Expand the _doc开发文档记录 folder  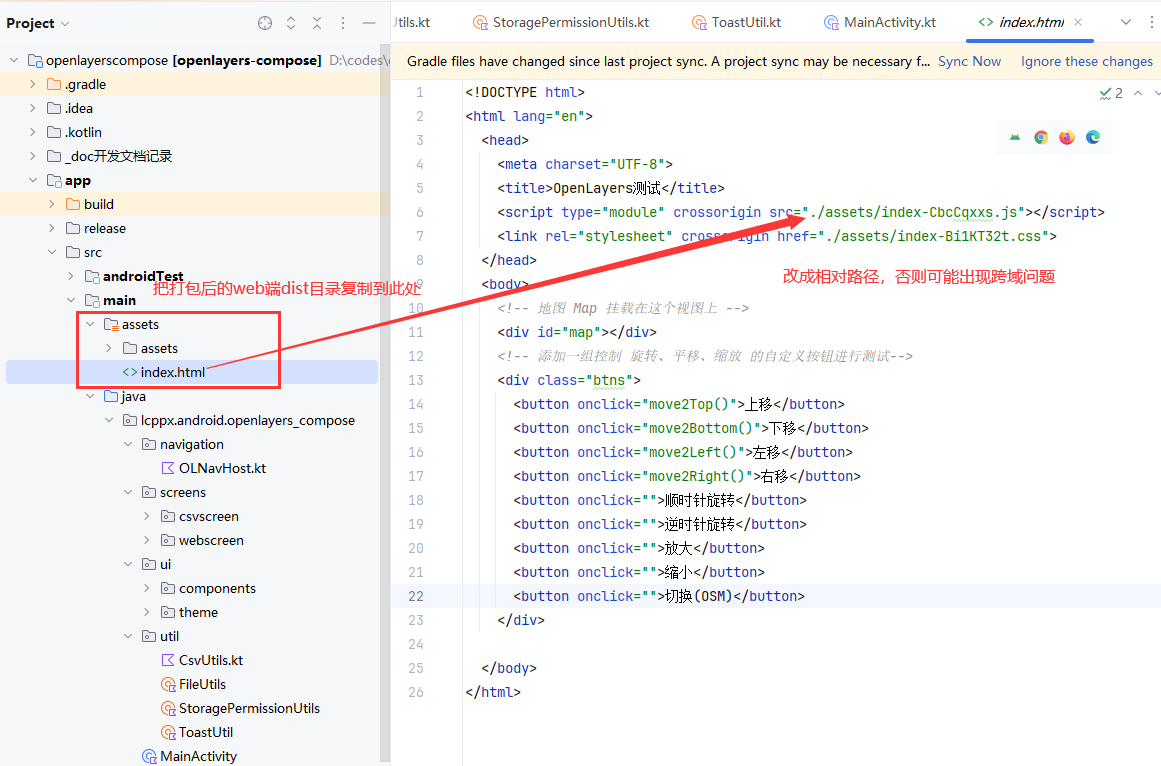(33, 156)
